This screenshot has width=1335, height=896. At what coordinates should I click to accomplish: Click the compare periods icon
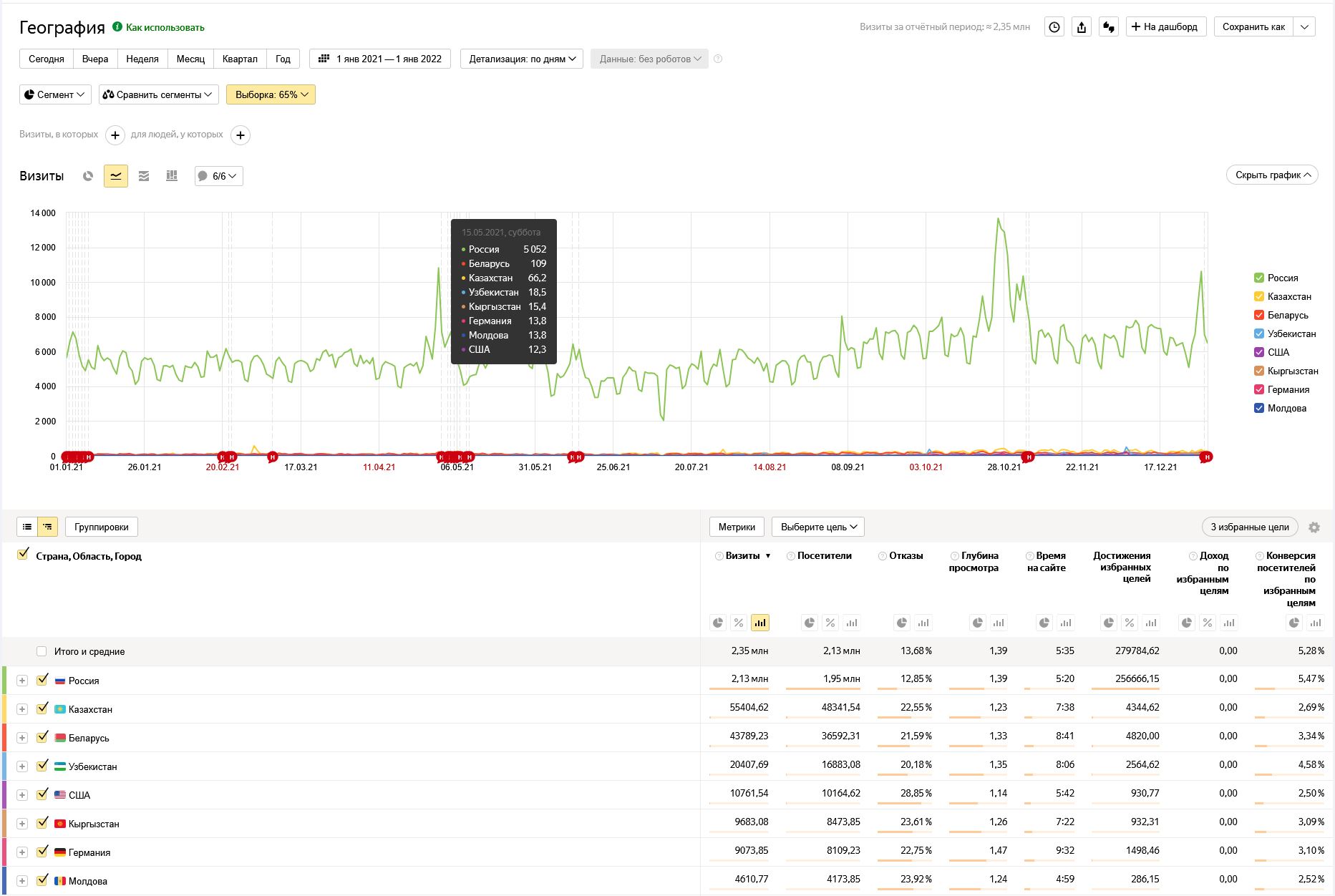(1109, 27)
